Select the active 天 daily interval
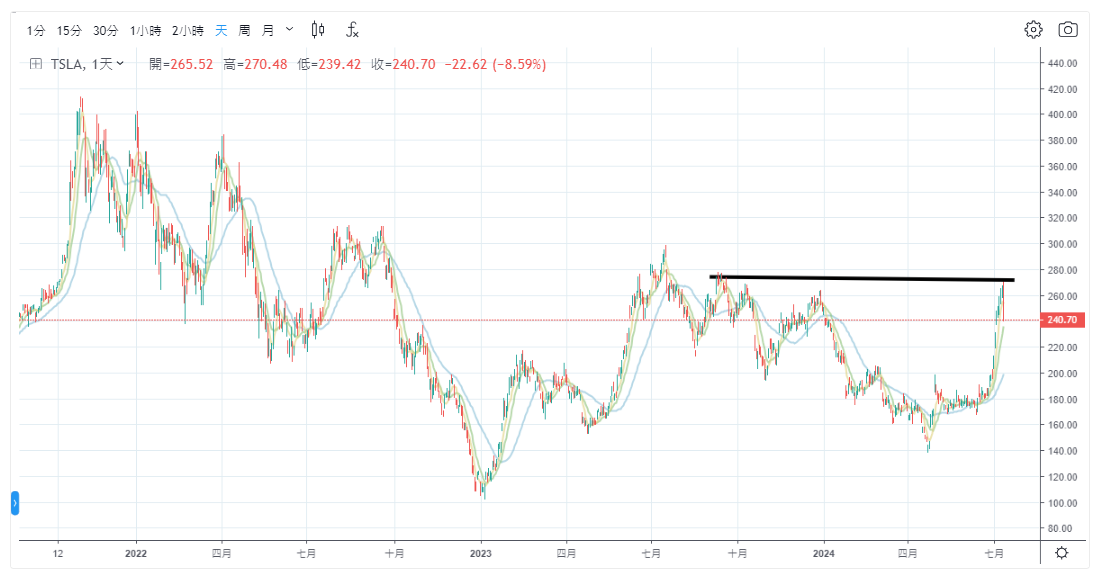 (x=222, y=30)
